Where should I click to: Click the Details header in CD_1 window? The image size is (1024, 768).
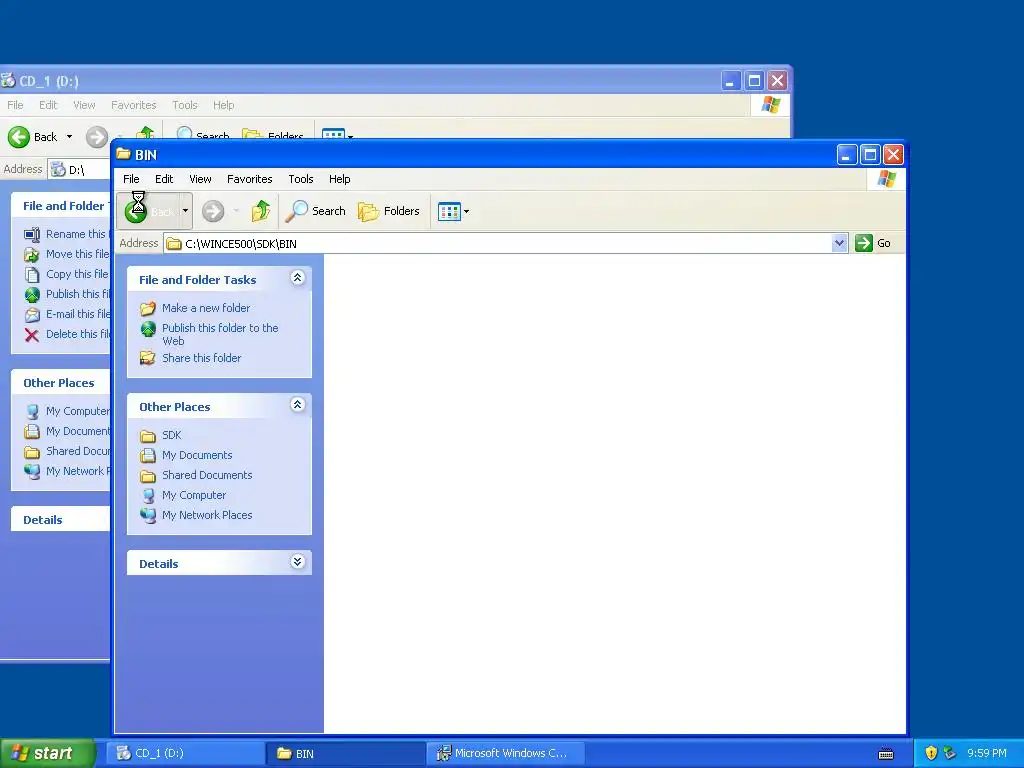point(60,520)
